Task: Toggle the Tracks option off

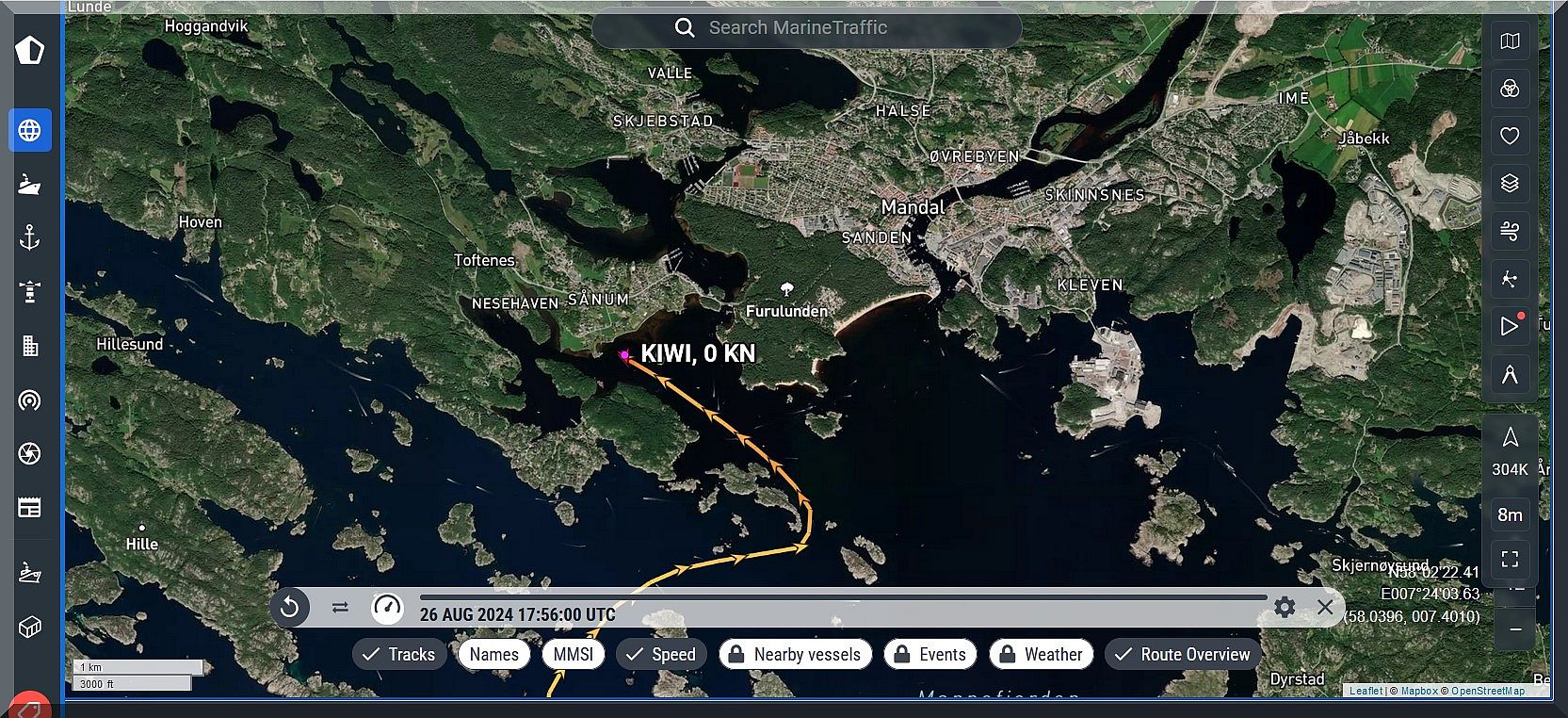Action: point(399,654)
